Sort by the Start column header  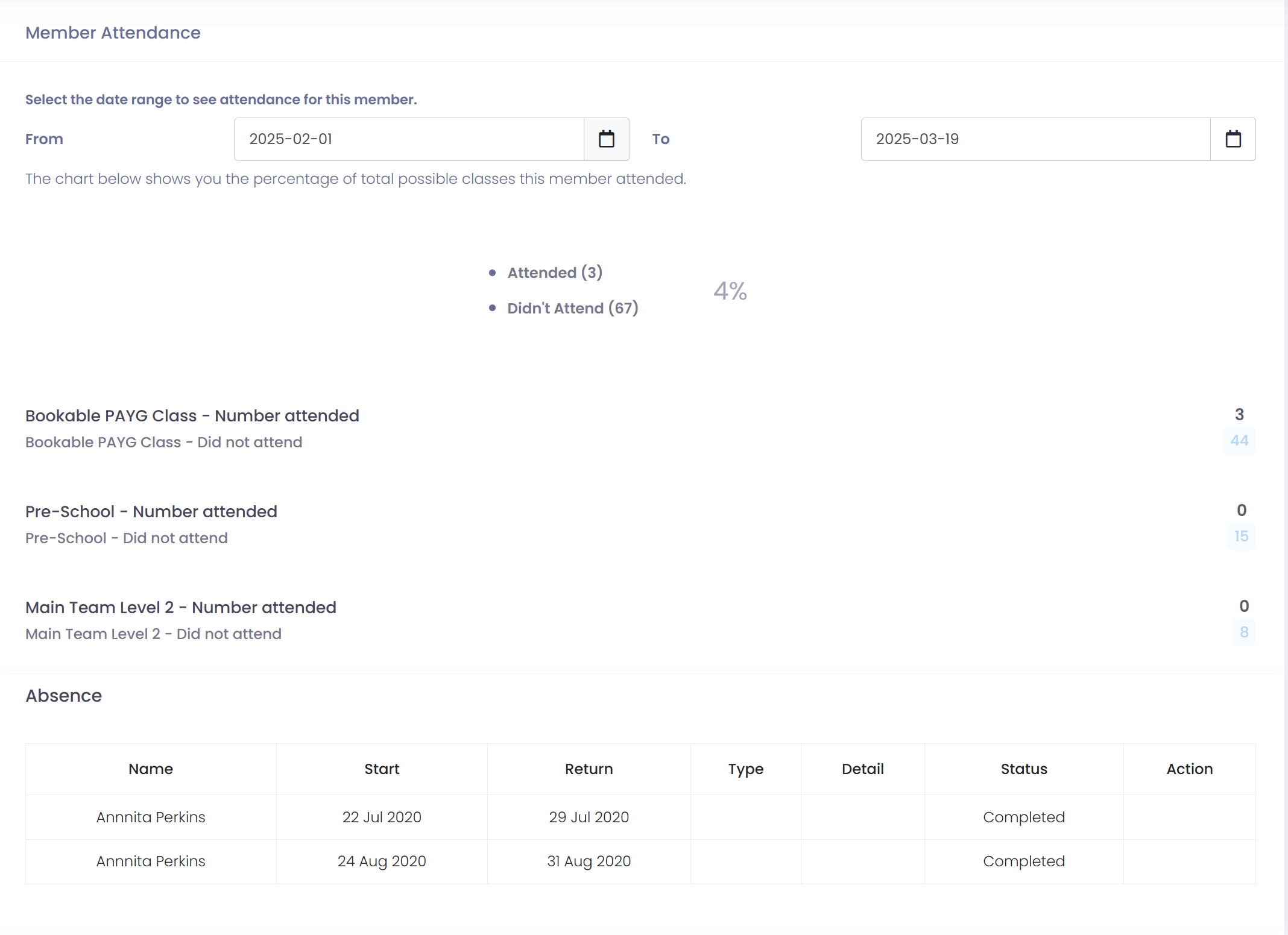[382, 769]
